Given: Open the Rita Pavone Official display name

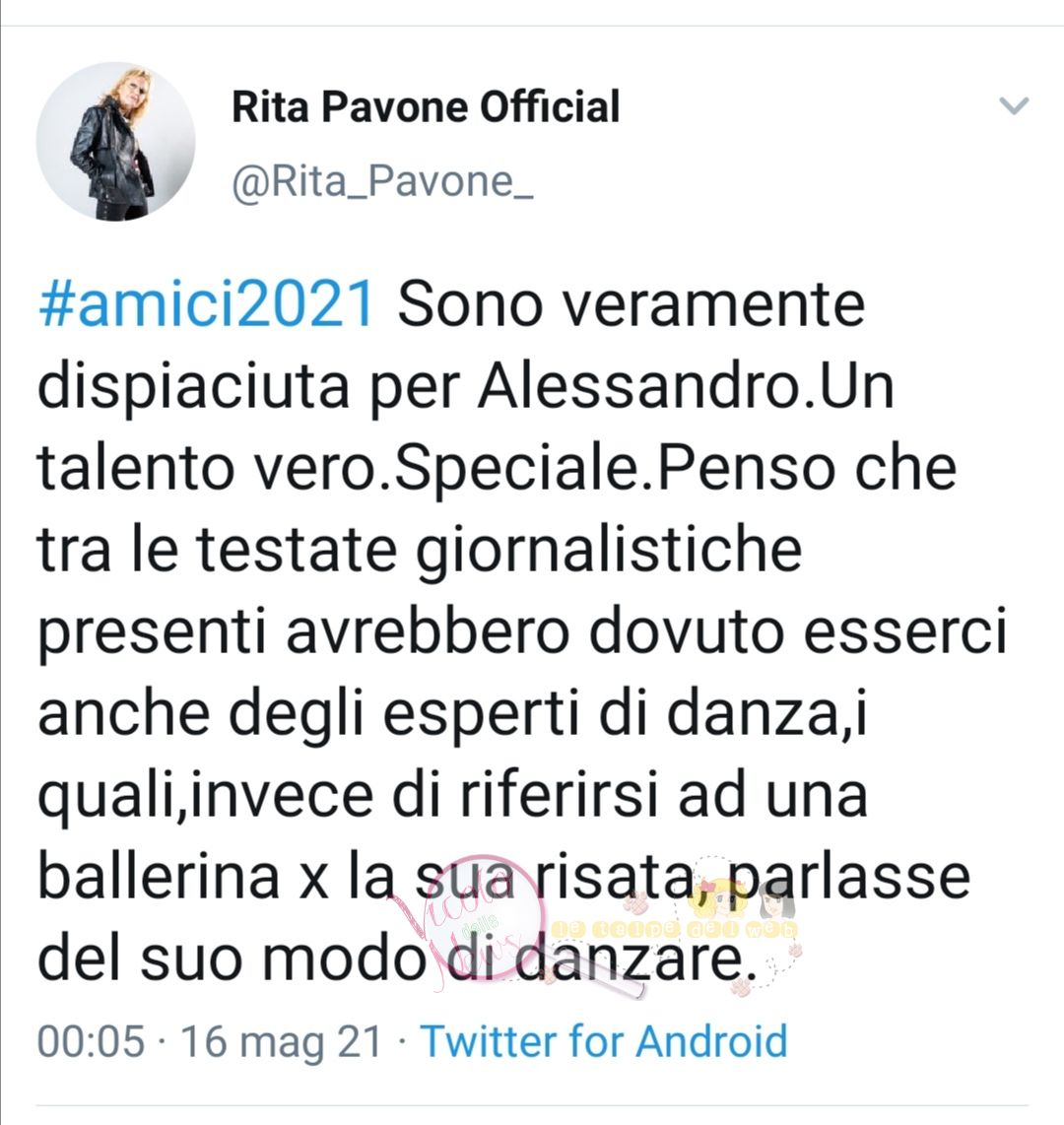Looking at the screenshot, I should [426, 107].
